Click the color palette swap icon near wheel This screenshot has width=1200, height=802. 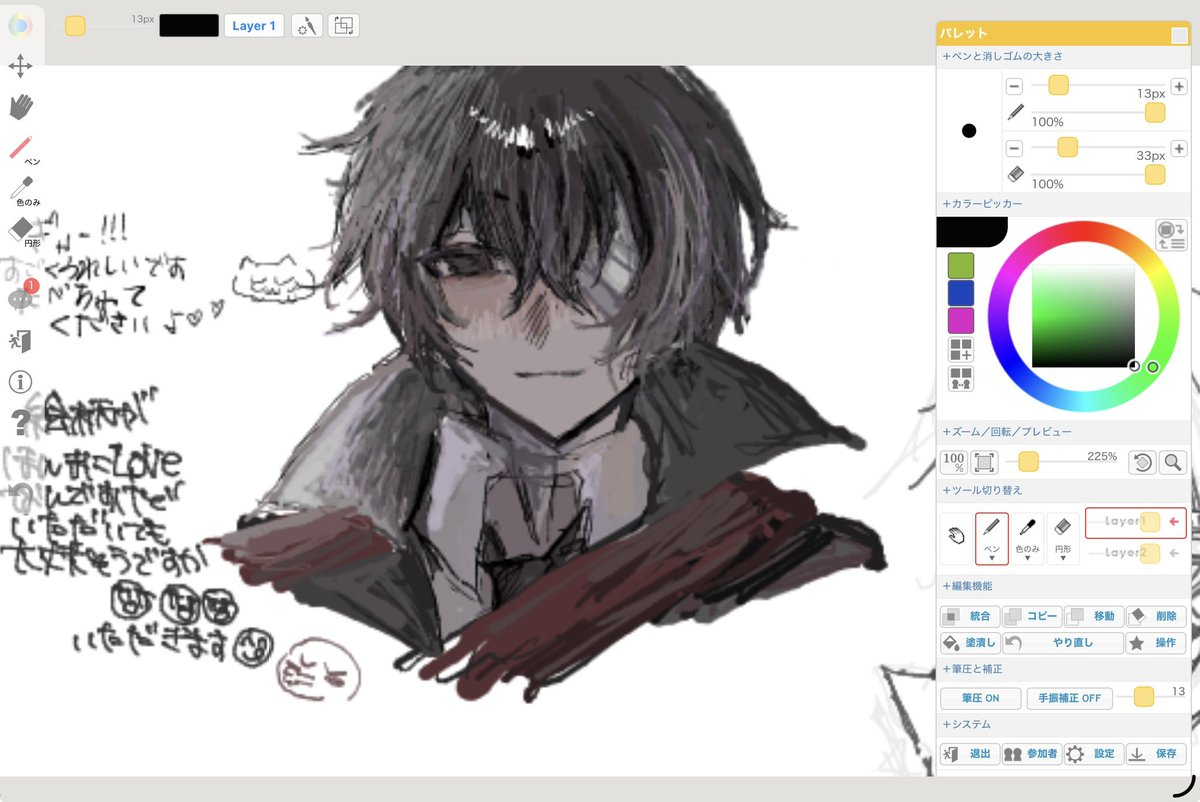(1170, 236)
